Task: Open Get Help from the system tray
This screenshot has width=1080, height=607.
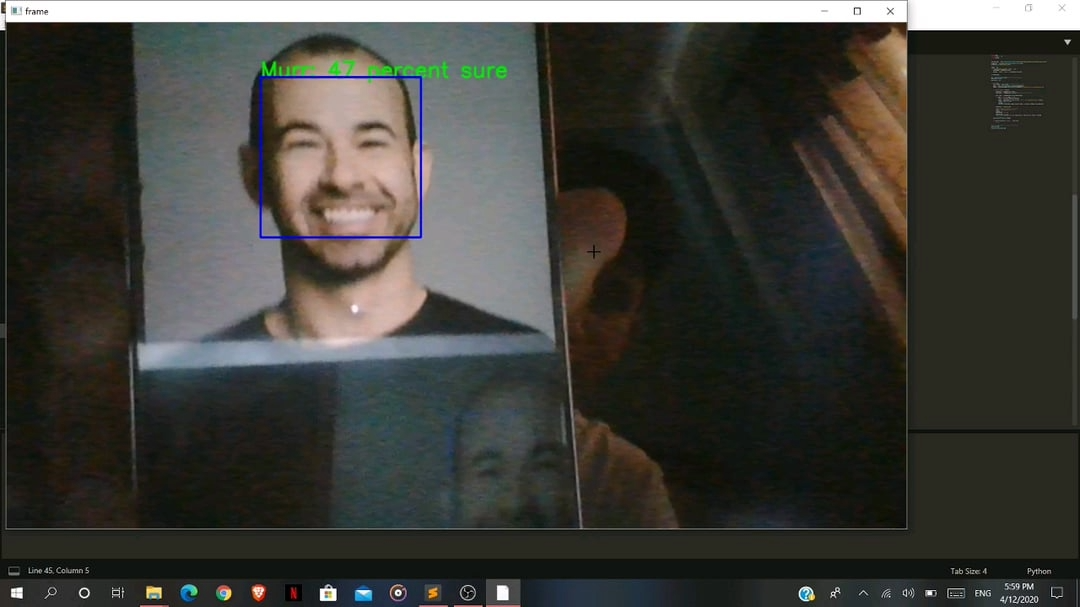Action: pos(805,593)
